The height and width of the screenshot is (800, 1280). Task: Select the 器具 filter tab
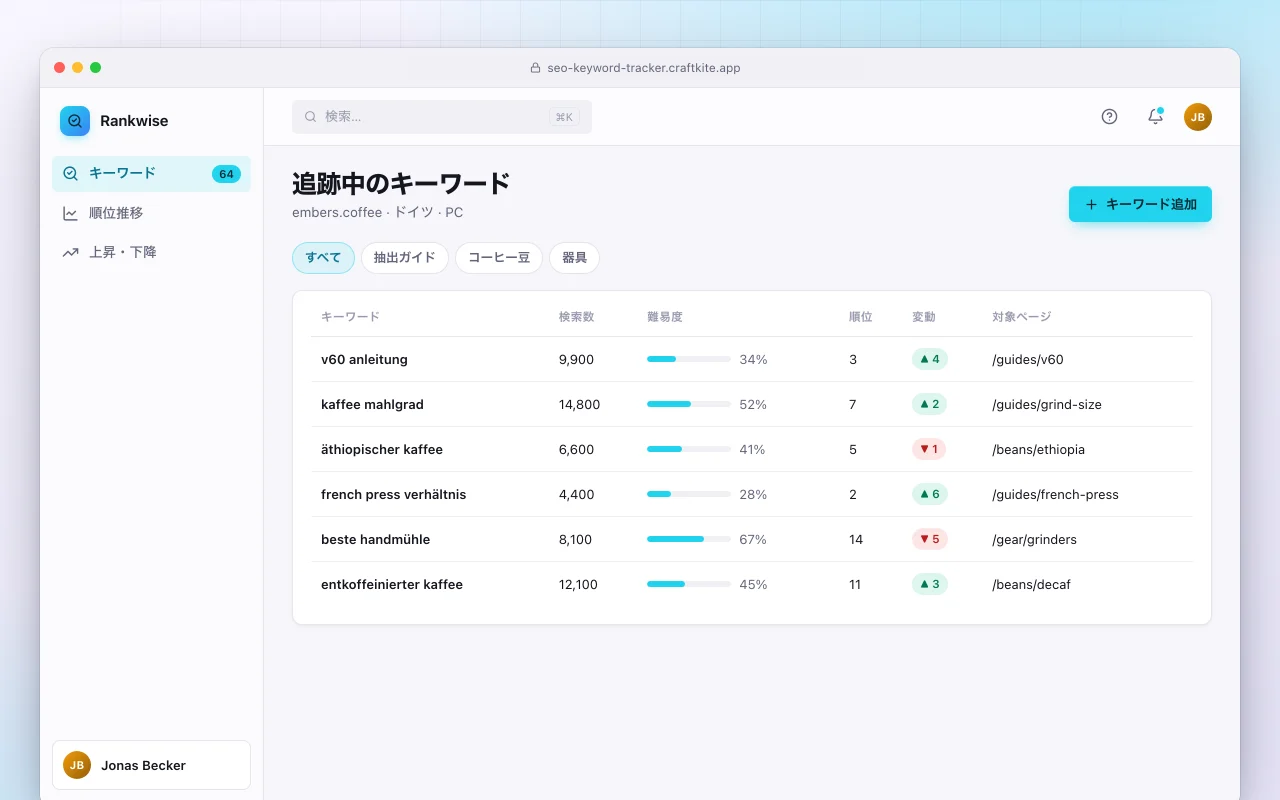574,257
